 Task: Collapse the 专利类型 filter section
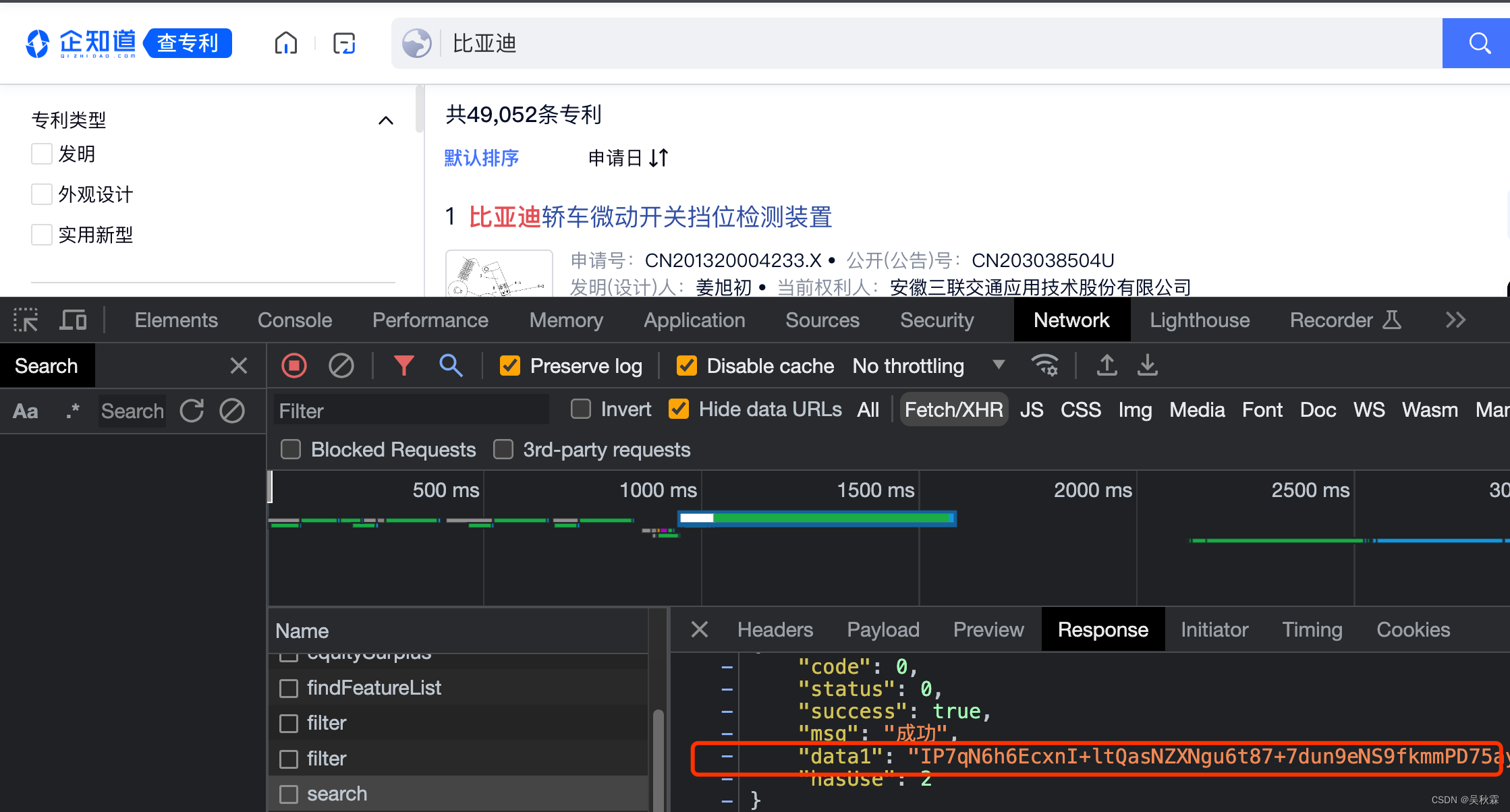[385, 120]
